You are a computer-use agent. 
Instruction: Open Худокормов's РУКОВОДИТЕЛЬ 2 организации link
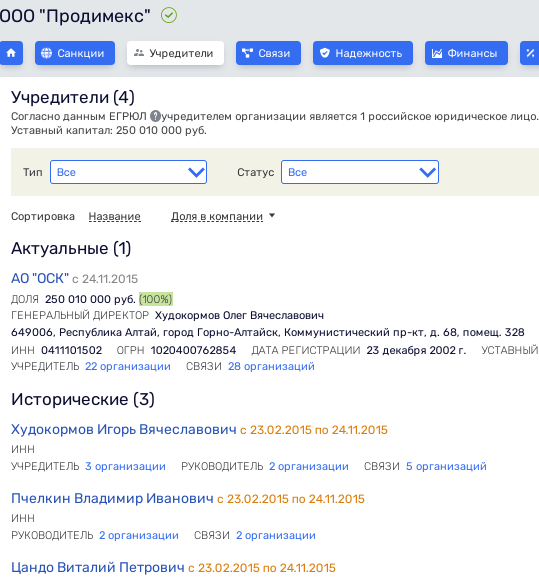(309, 466)
